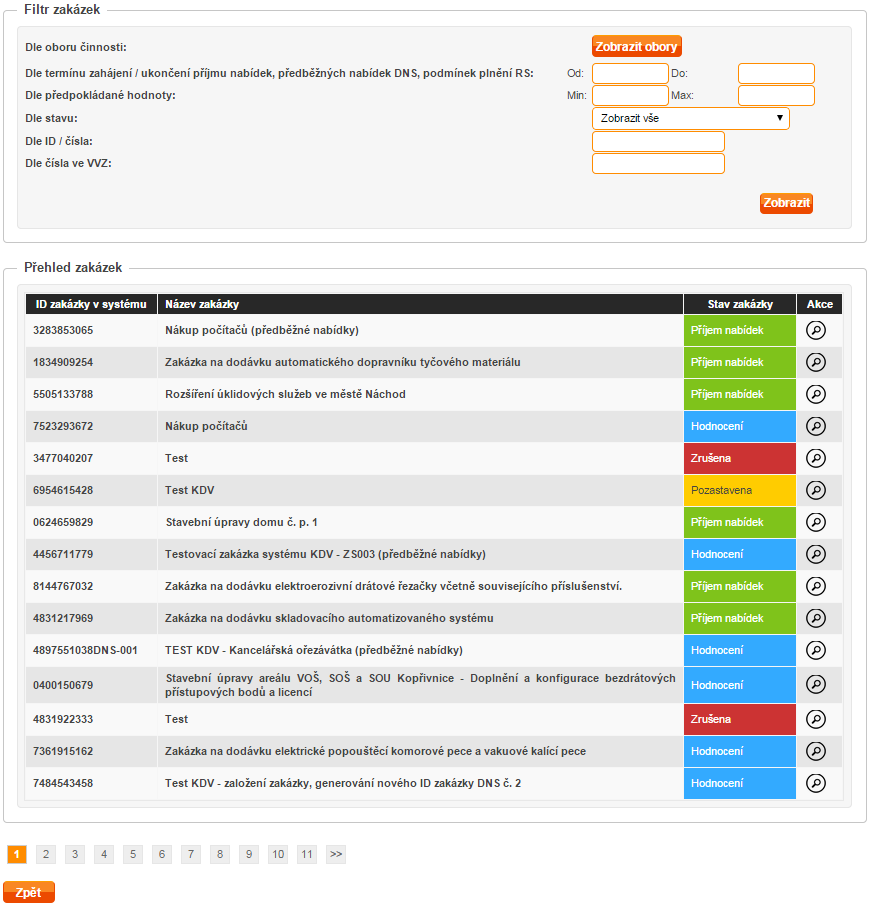Click 'Nákup počítačů (předběžné nabídky)' title
Screen dimensions: 870x906
262,330
